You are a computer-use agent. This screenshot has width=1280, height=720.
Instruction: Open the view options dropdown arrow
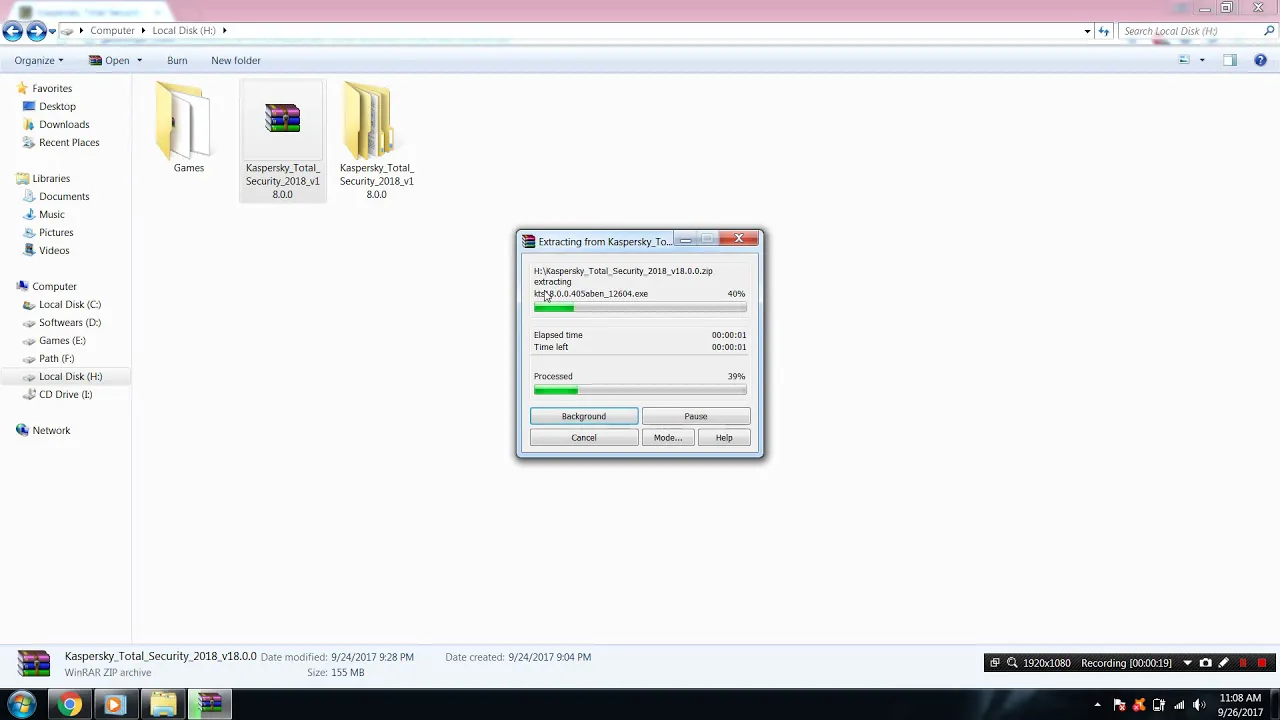click(x=1202, y=61)
